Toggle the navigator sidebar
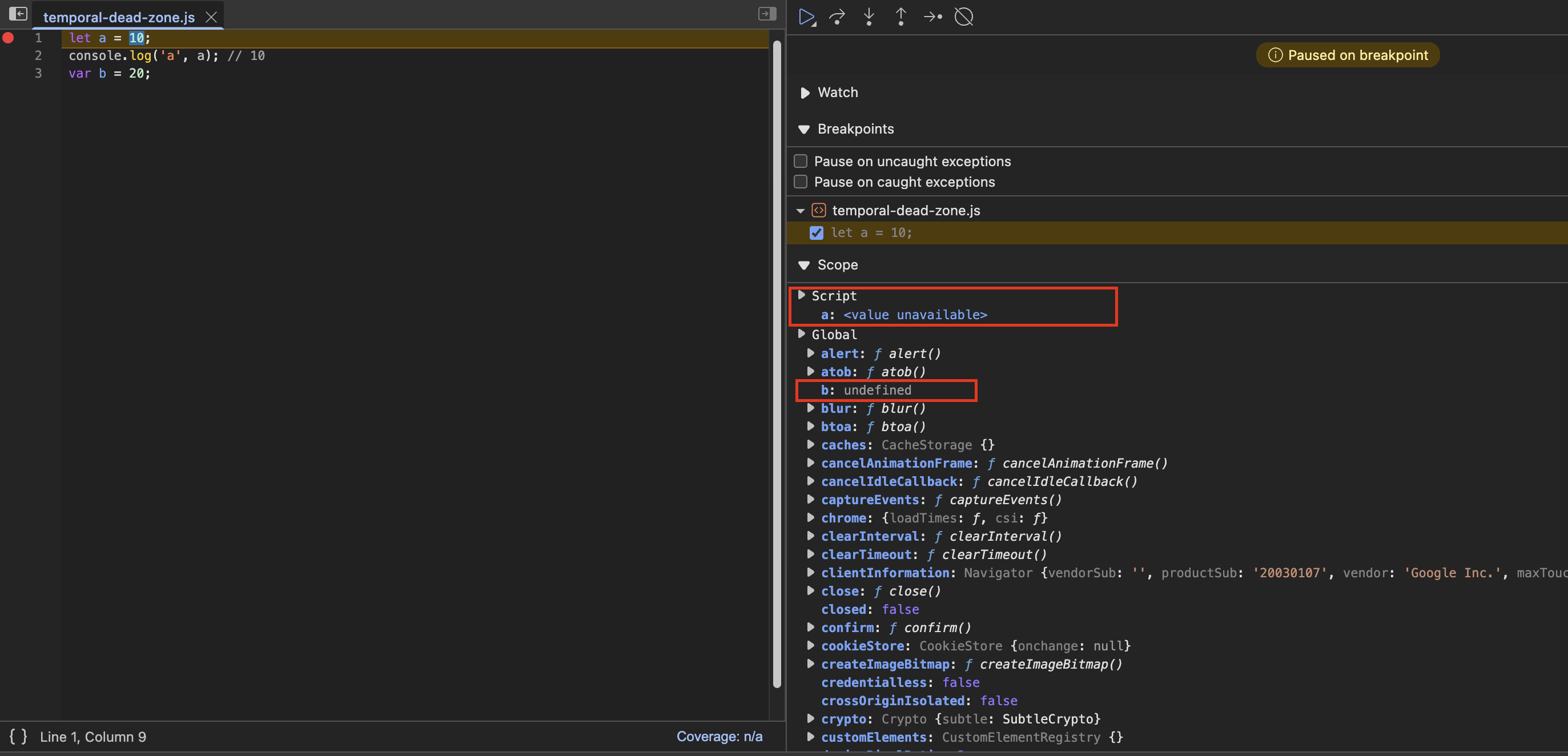 pyautogui.click(x=18, y=13)
